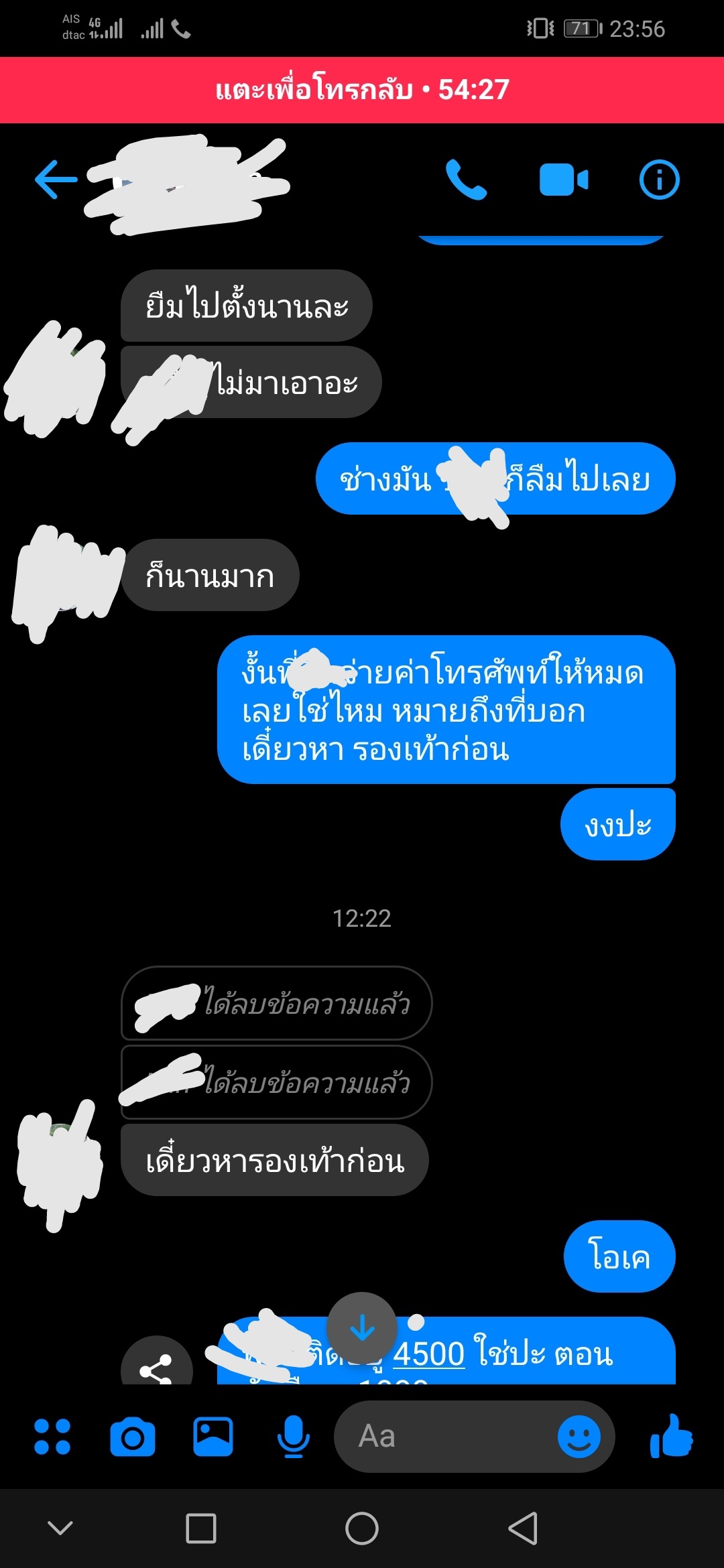Start a voice call with phone icon
Image resolution: width=724 pixels, height=1568 pixels.
tap(467, 180)
